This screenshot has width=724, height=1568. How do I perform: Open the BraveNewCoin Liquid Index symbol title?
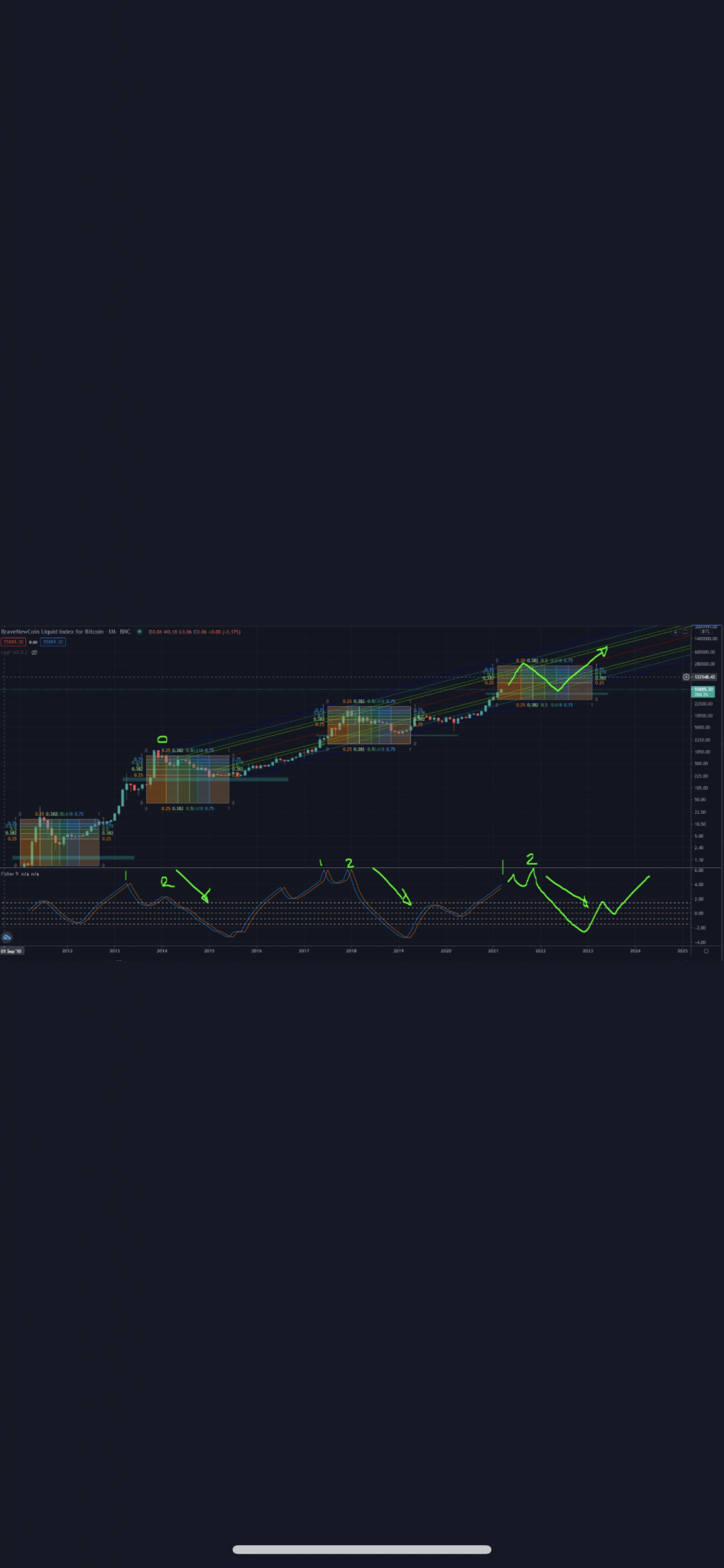(52, 632)
